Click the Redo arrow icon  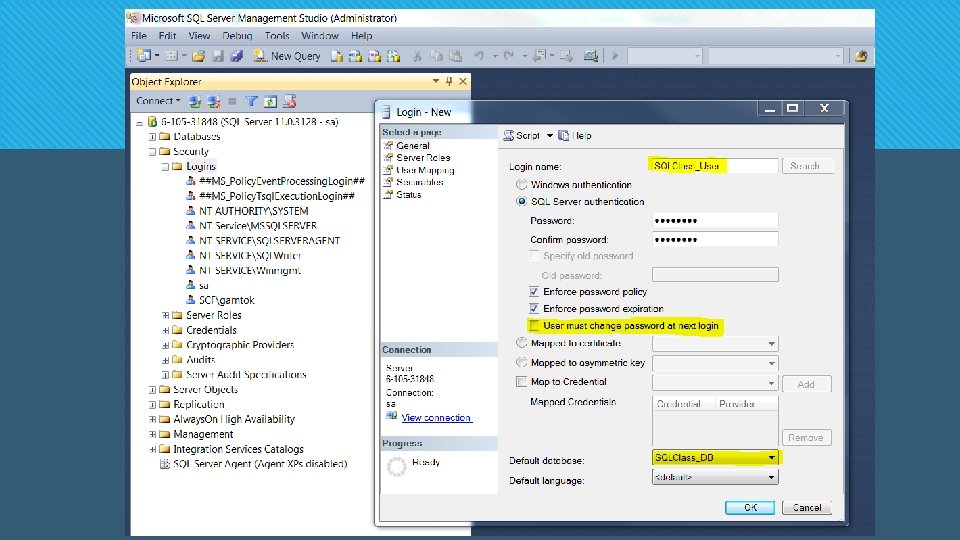click(509, 56)
